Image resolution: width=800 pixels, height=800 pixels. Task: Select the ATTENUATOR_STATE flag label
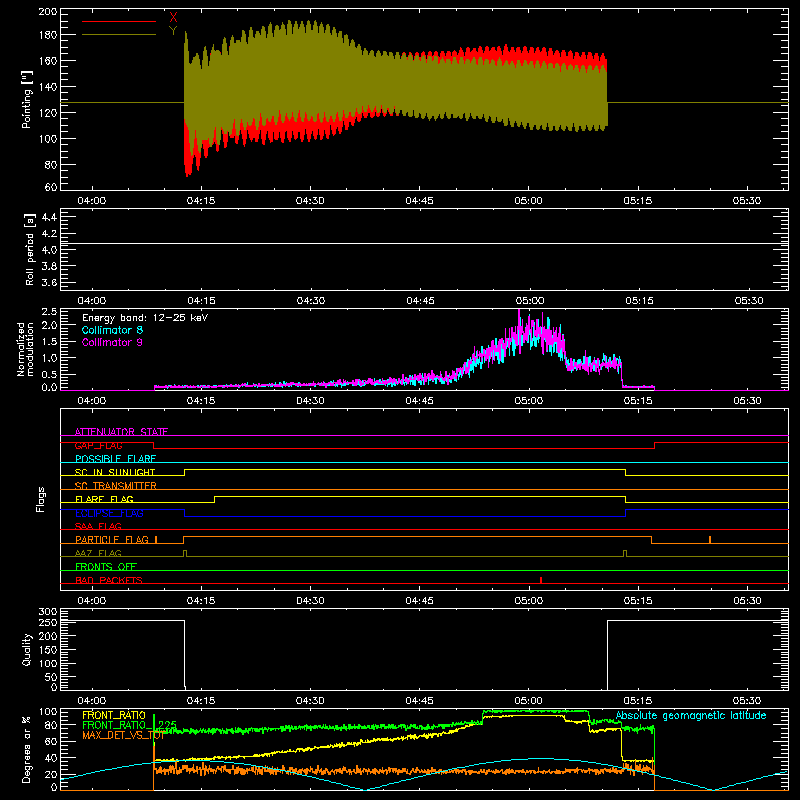point(121,432)
